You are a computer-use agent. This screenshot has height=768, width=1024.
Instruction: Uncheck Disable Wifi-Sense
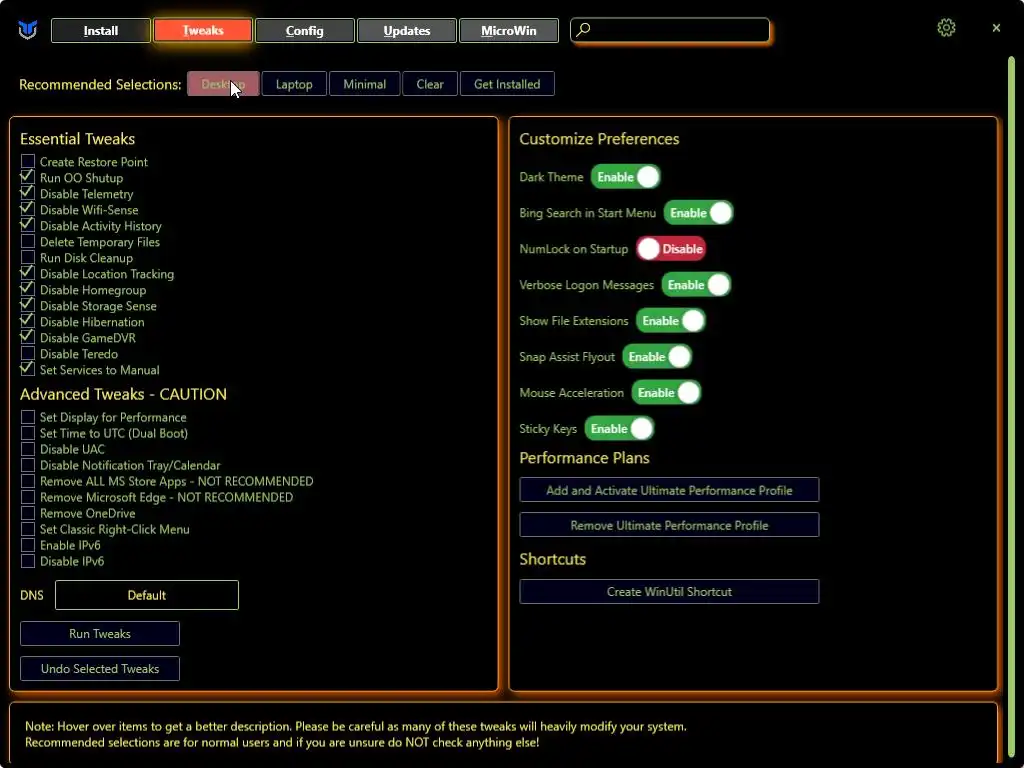pyautogui.click(x=27, y=210)
